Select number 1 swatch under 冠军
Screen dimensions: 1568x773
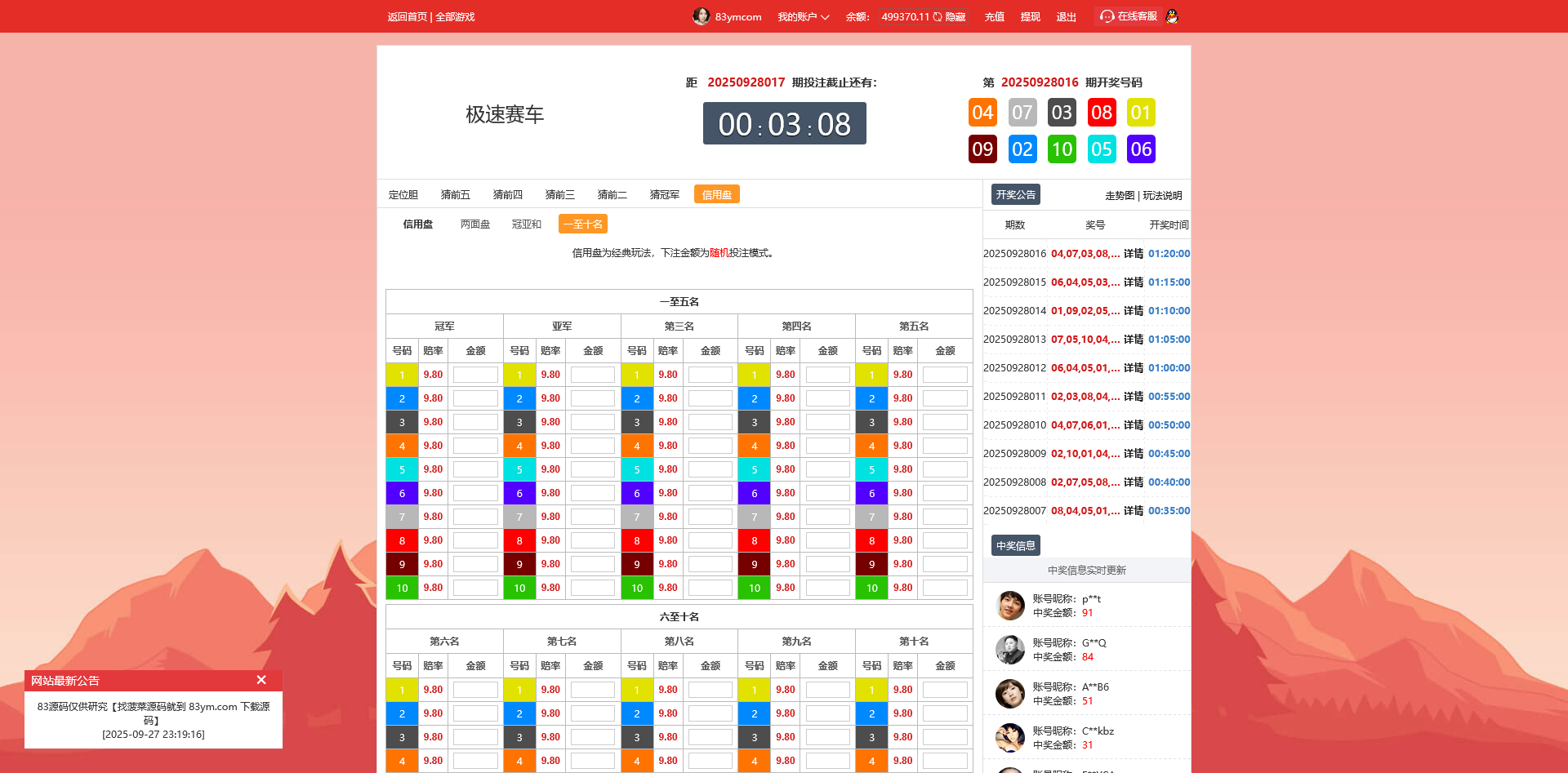point(402,375)
